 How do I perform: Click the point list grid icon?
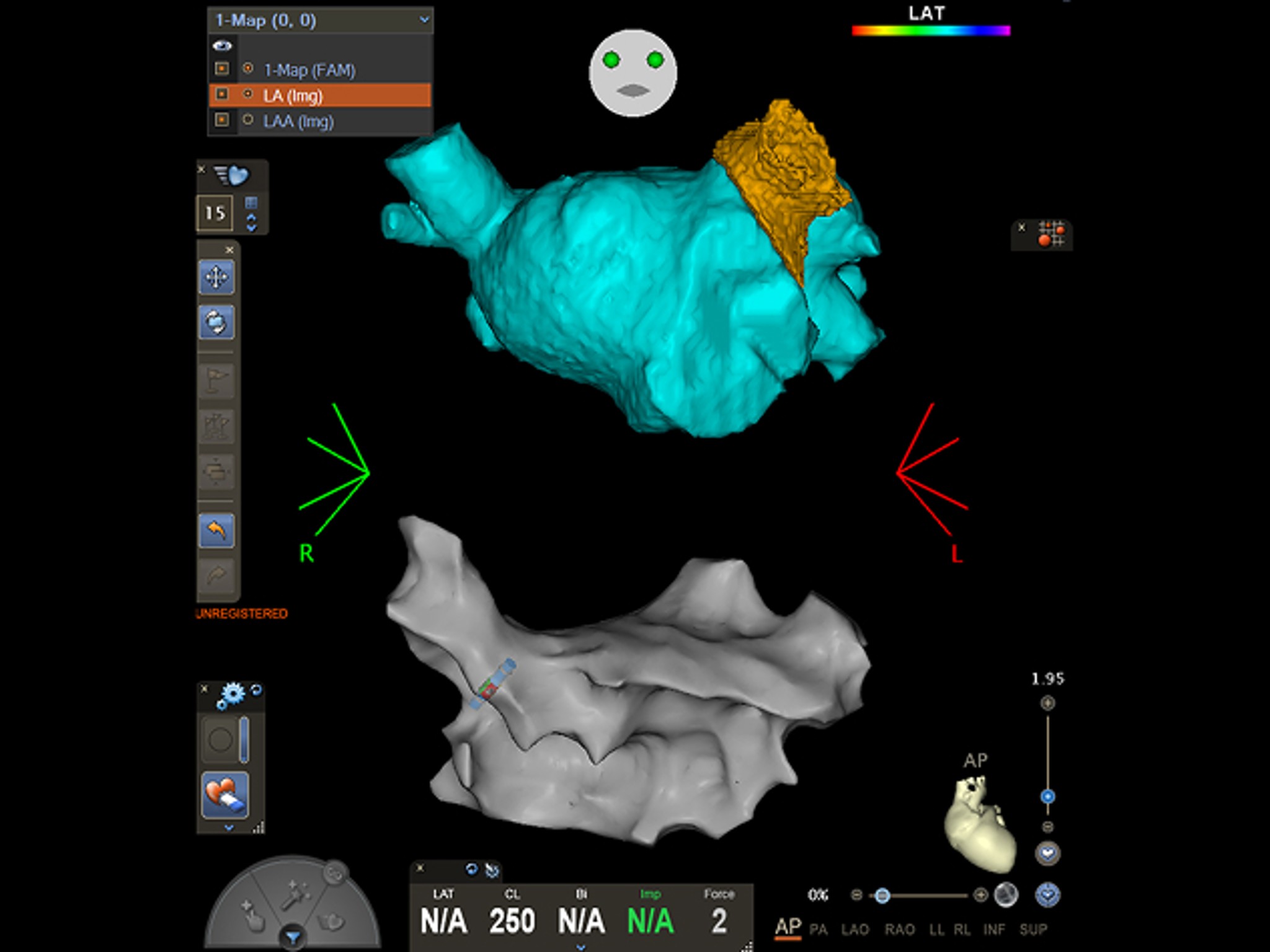click(x=1051, y=234)
